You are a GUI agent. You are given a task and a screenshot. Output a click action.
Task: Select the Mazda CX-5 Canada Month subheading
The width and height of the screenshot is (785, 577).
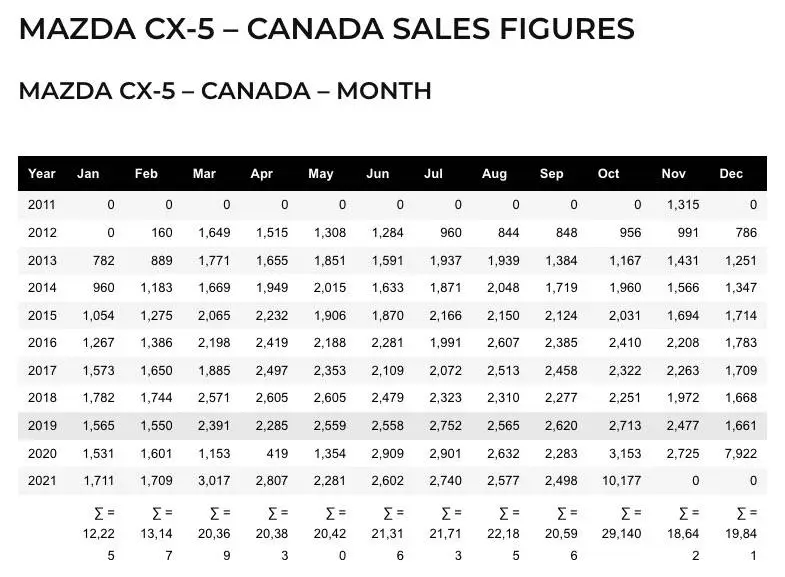225,91
